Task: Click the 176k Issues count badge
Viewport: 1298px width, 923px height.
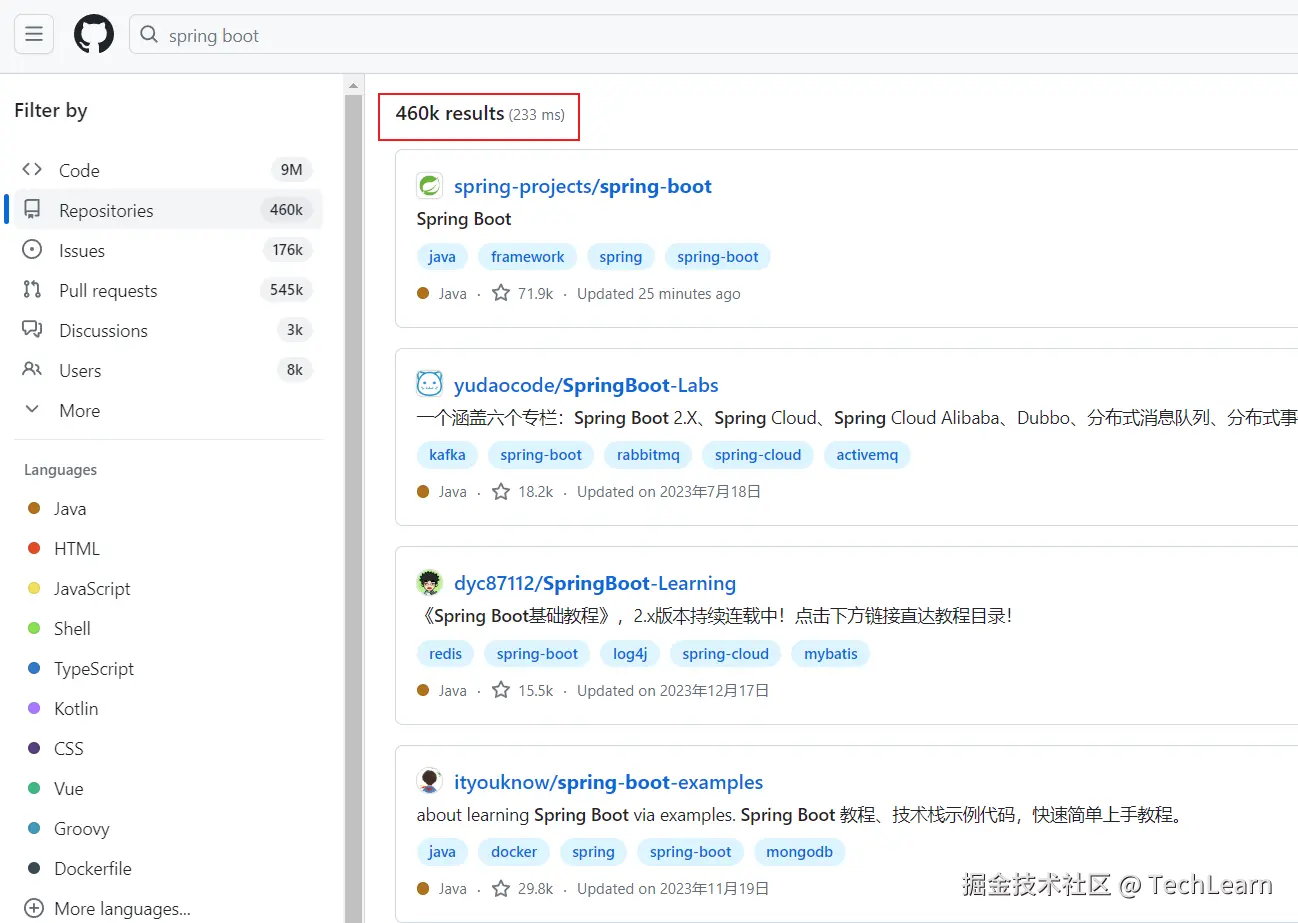Action: coord(287,250)
